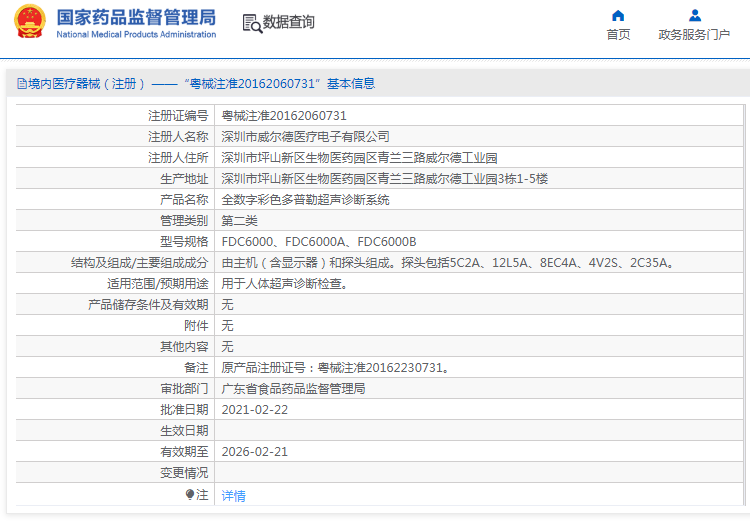Open the 数据查询 search icon

[x=252, y=23]
